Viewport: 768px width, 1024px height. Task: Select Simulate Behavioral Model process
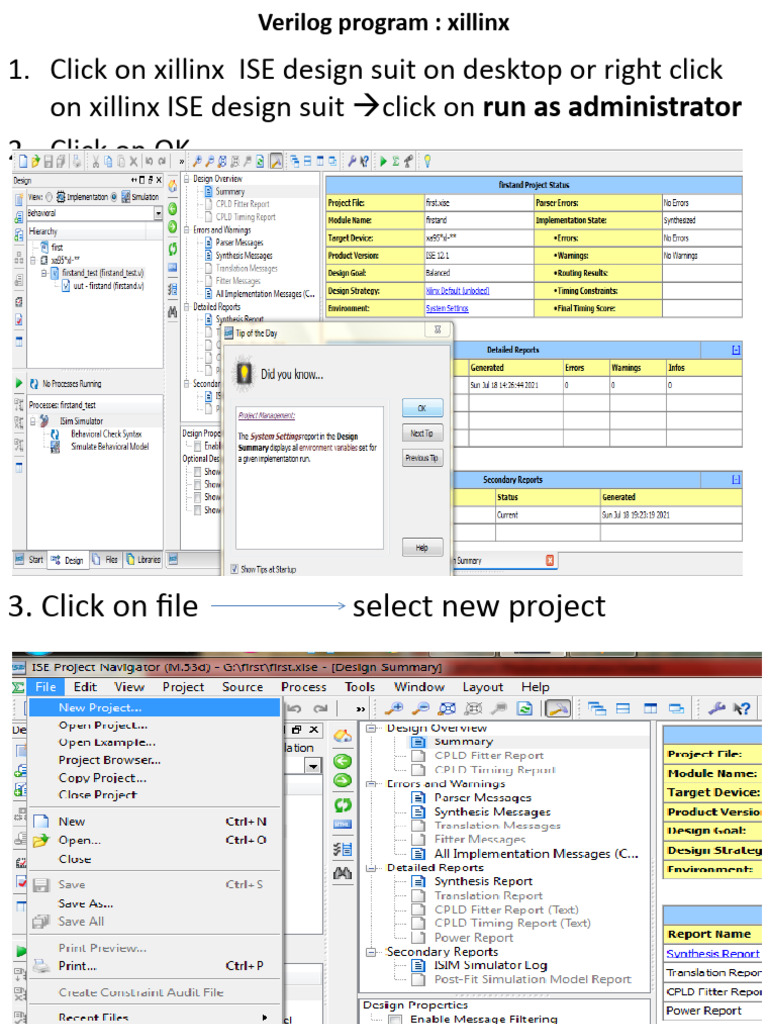point(109,446)
